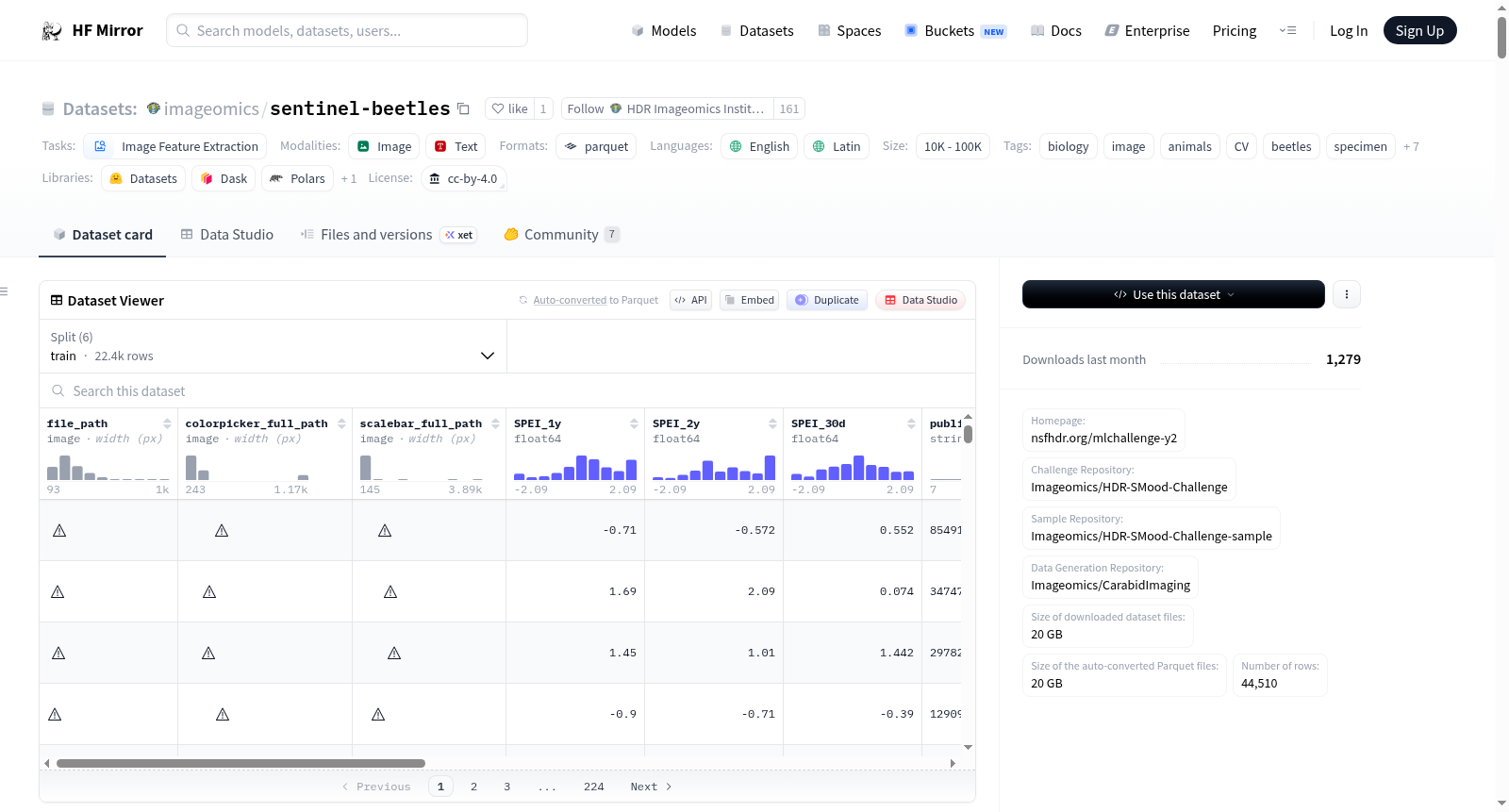Sort the scalebar_full_path column
This screenshot has width=1509, height=812.
point(495,423)
